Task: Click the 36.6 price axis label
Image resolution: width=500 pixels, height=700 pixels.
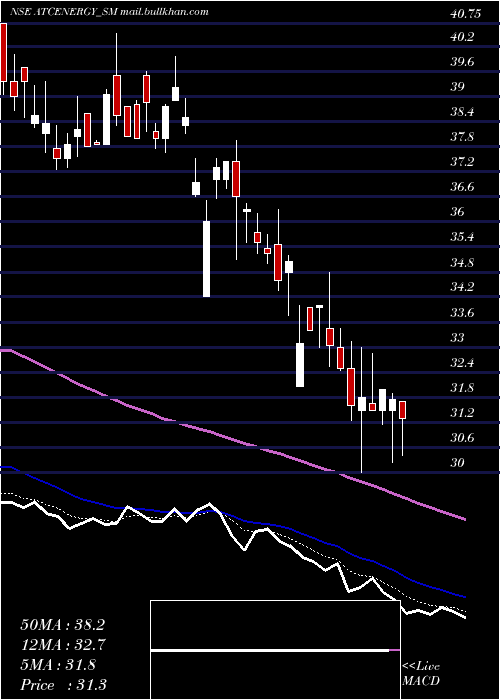Action: pos(462,187)
